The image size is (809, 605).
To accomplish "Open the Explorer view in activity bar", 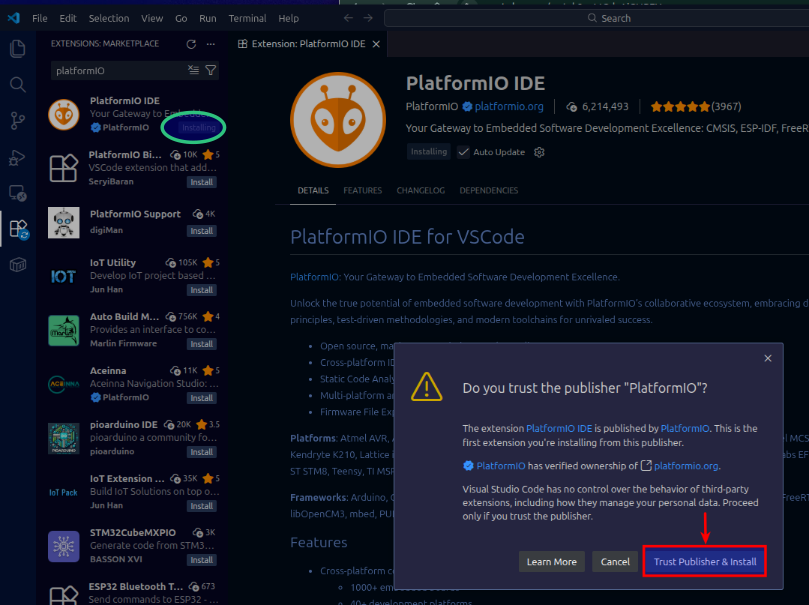I will pyautogui.click(x=17, y=49).
